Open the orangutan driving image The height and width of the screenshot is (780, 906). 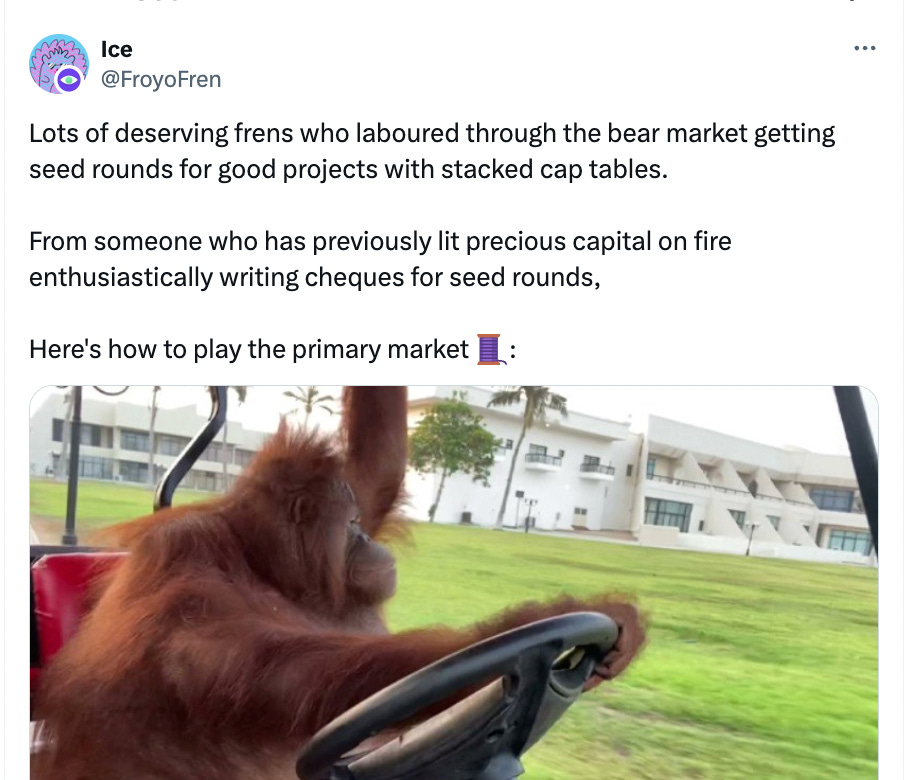454,582
